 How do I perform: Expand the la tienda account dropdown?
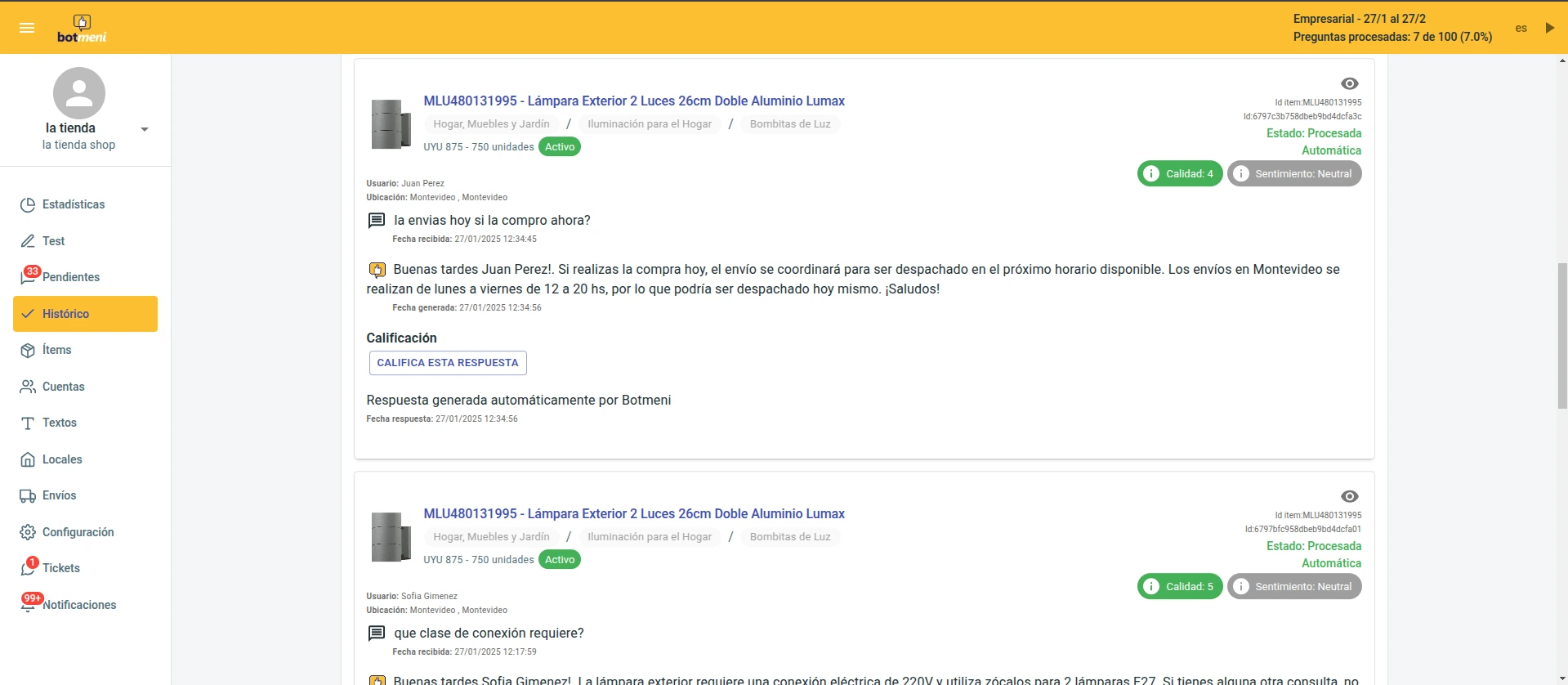click(x=145, y=129)
